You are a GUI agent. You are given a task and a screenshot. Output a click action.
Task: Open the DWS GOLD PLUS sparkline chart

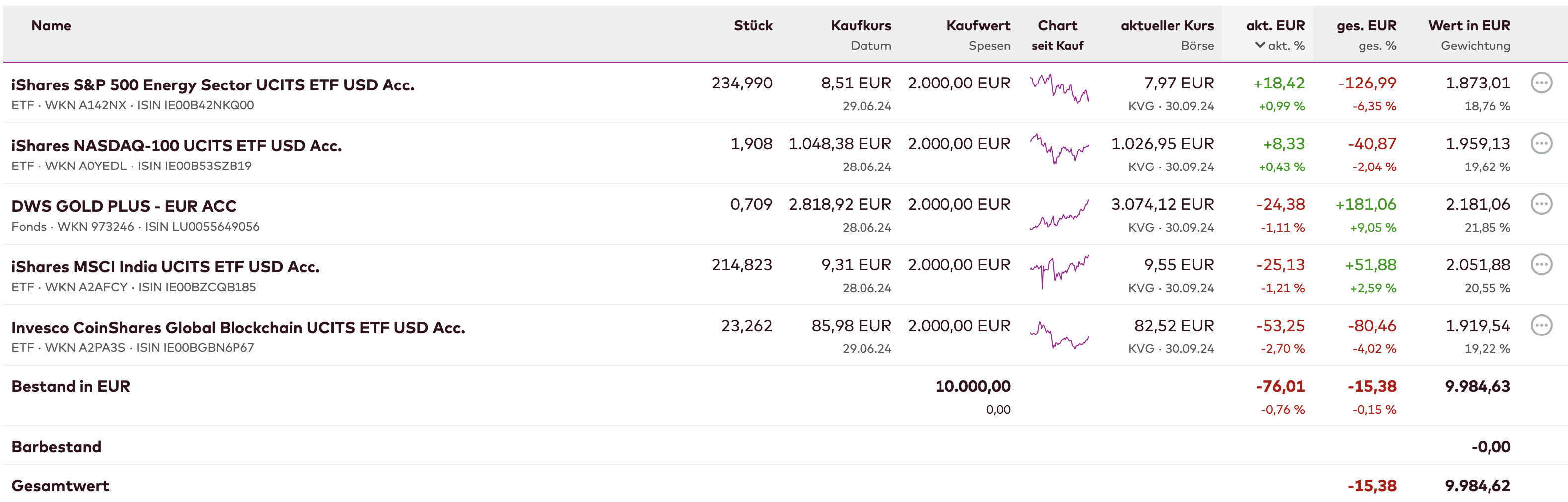coord(1059,214)
